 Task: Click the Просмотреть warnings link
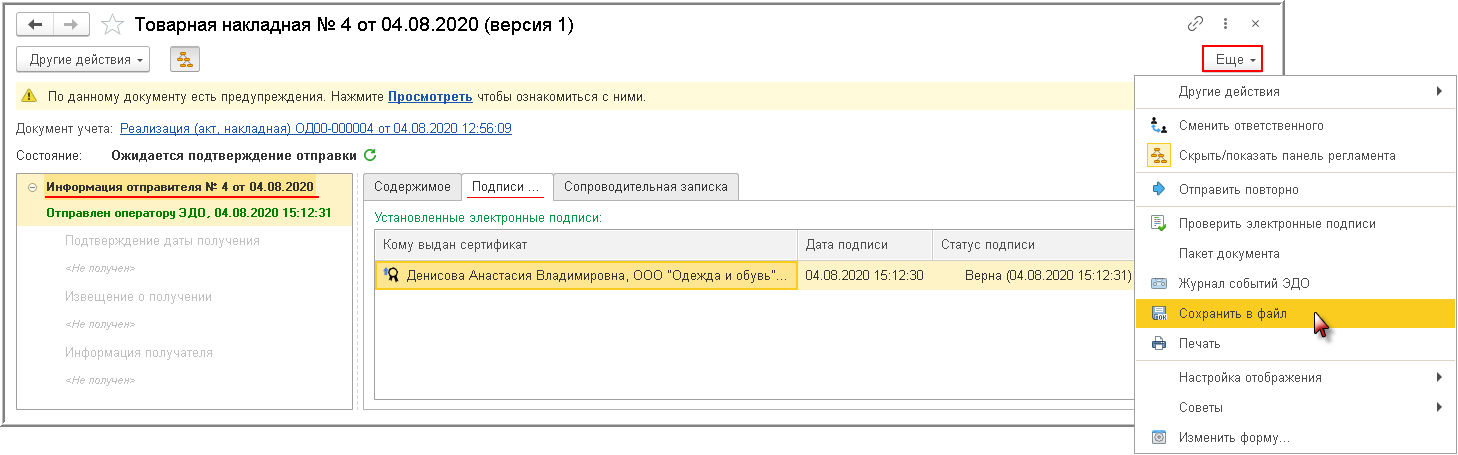pos(430,97)
